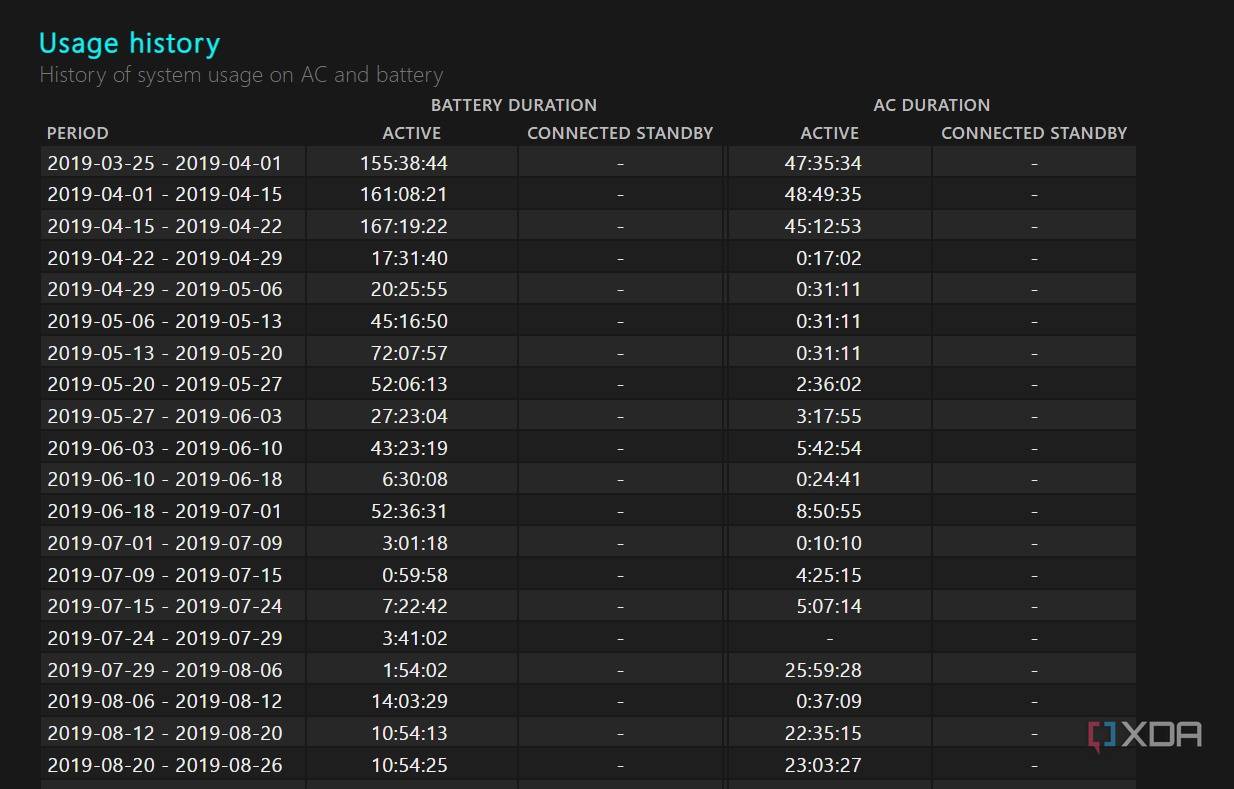Select period 2019-08-12 - 2019-08-20
Viewport: 1234px width, 789px height.
pyautogui.click(x=165, y=733)
